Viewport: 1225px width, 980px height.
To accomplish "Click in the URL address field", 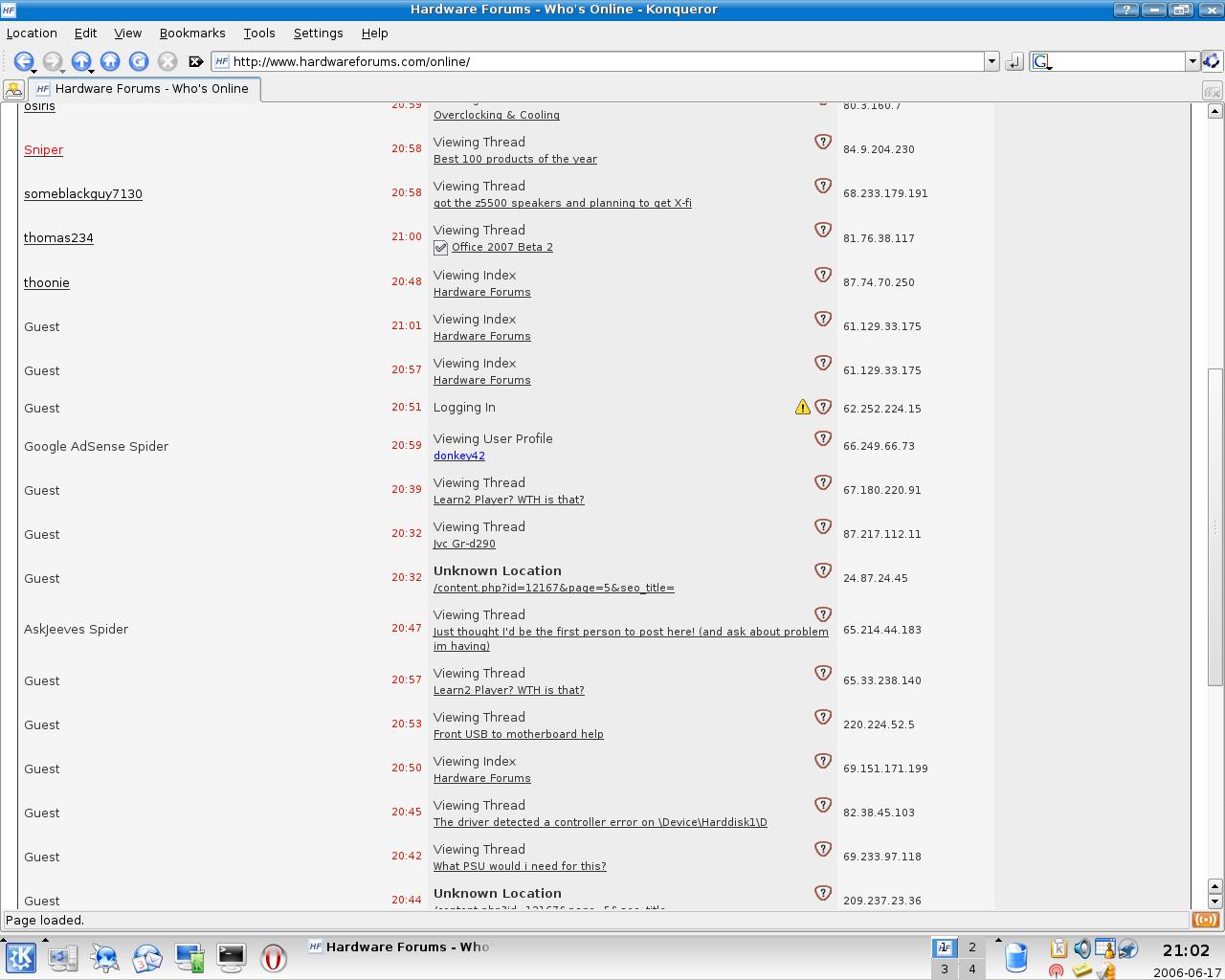I will [x=603, y=61].
